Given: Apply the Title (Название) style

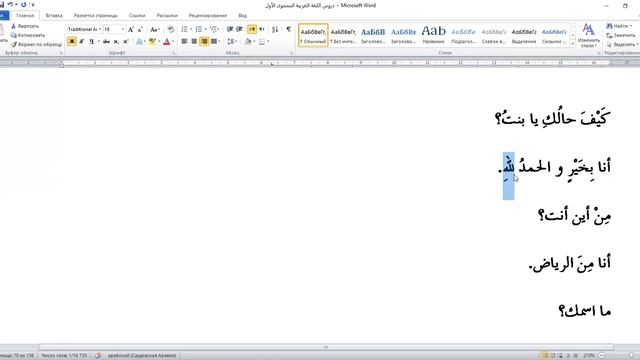Looking at the screenshot, I should tap(433, 35).
